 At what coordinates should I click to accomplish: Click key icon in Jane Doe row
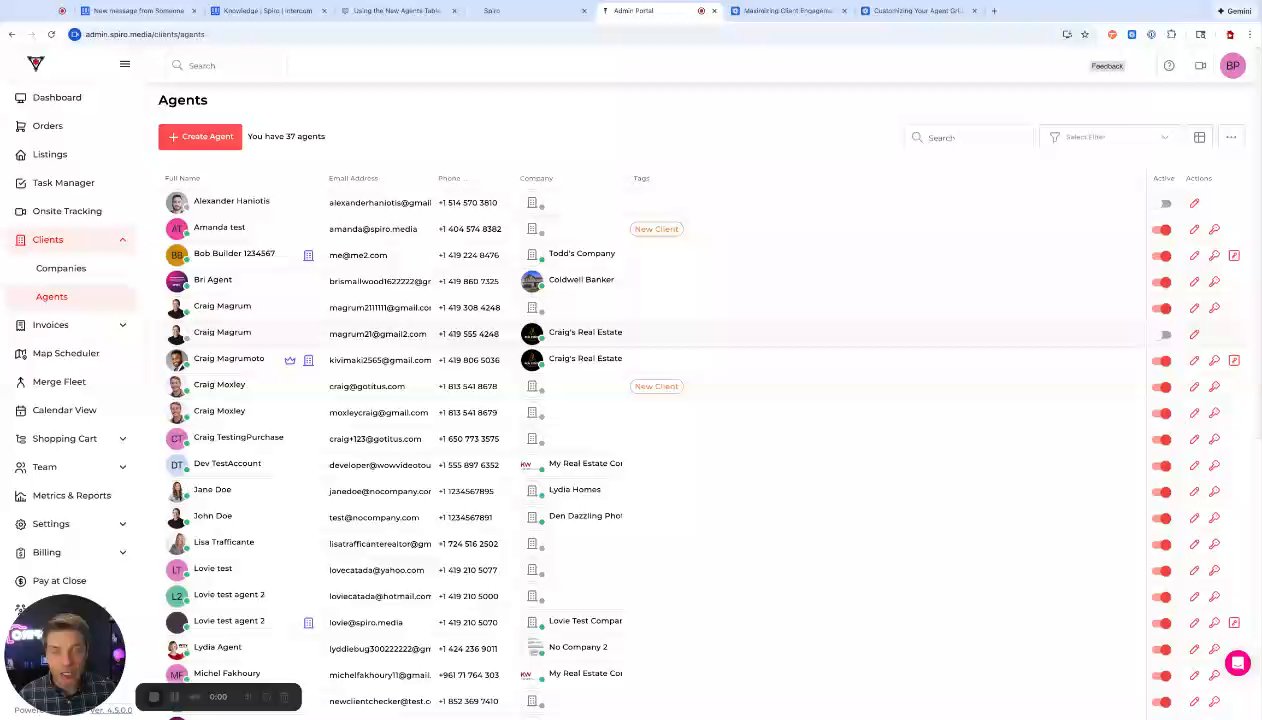1214,492
